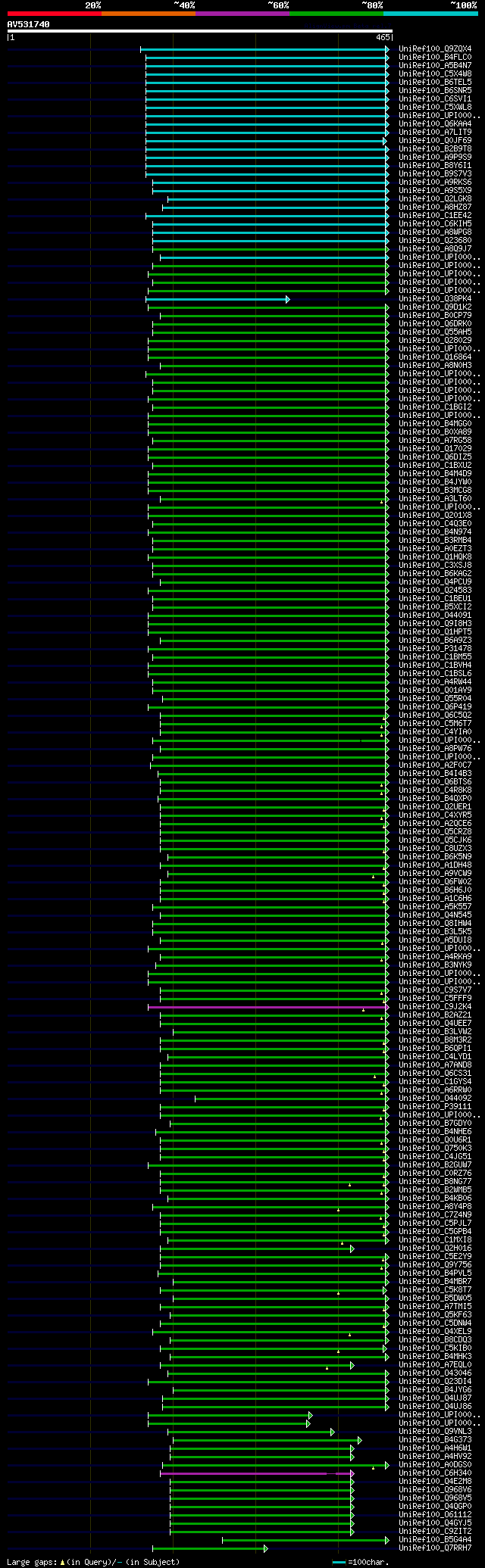Open hit UniRef100_B6TEL5
485x1568 pixels.
(435, 83)
